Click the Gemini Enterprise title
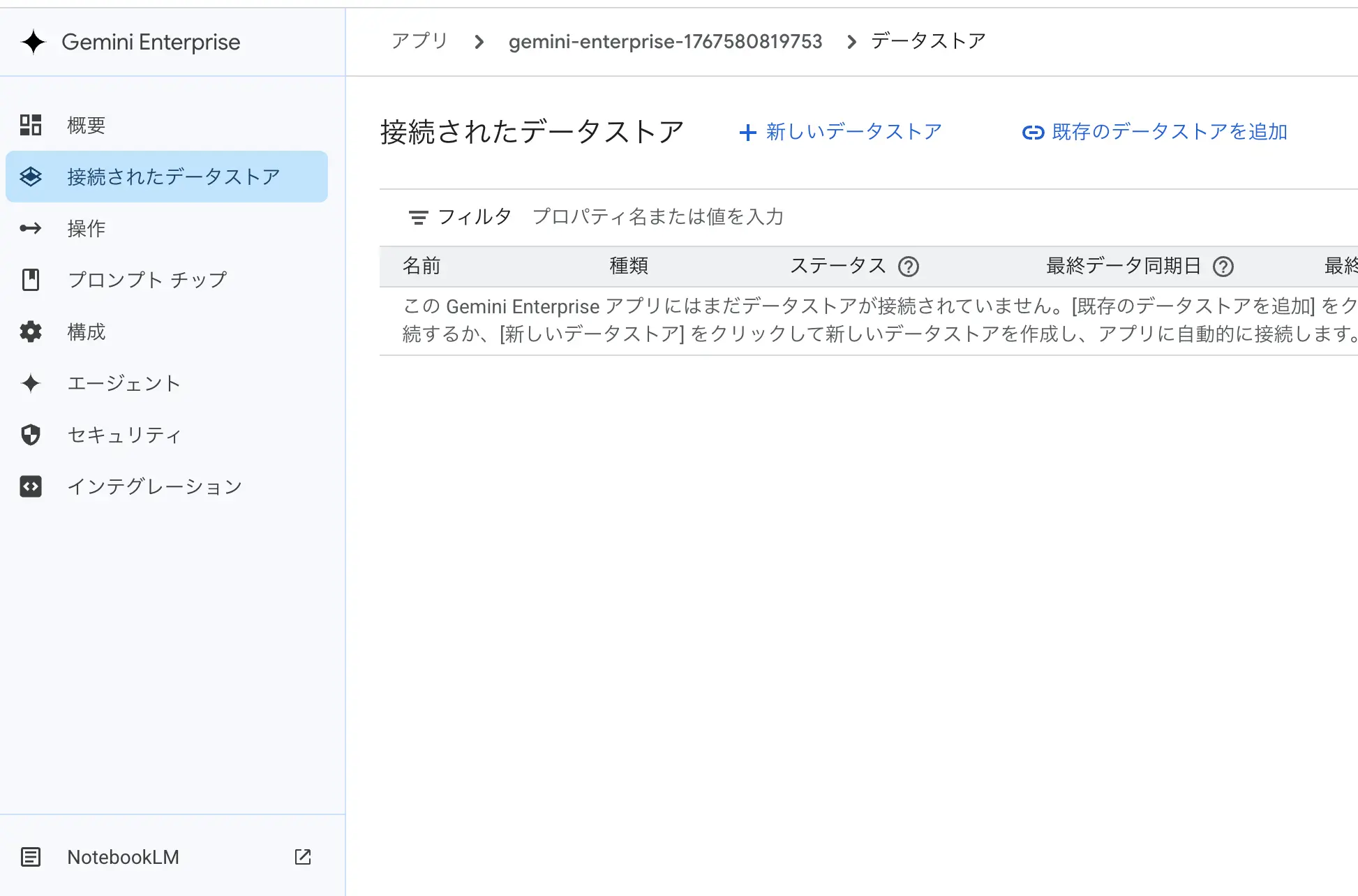The image size is (1358, 896). click(x=151, y=42)
